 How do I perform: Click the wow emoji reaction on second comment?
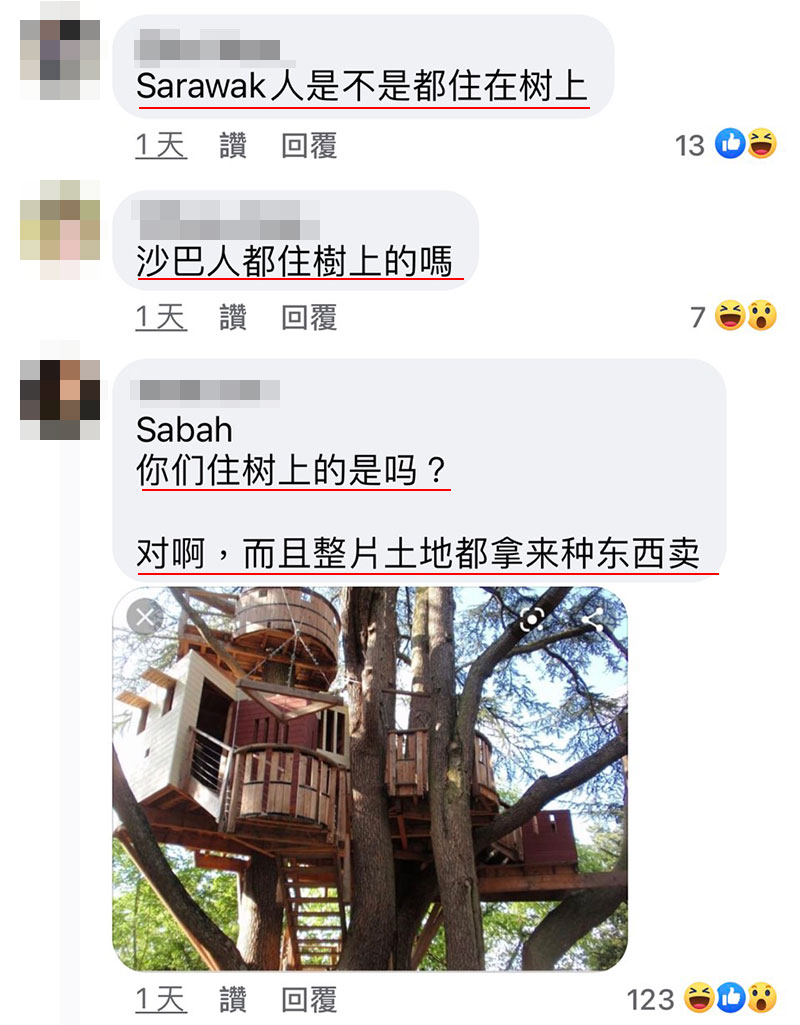[761, 316]
